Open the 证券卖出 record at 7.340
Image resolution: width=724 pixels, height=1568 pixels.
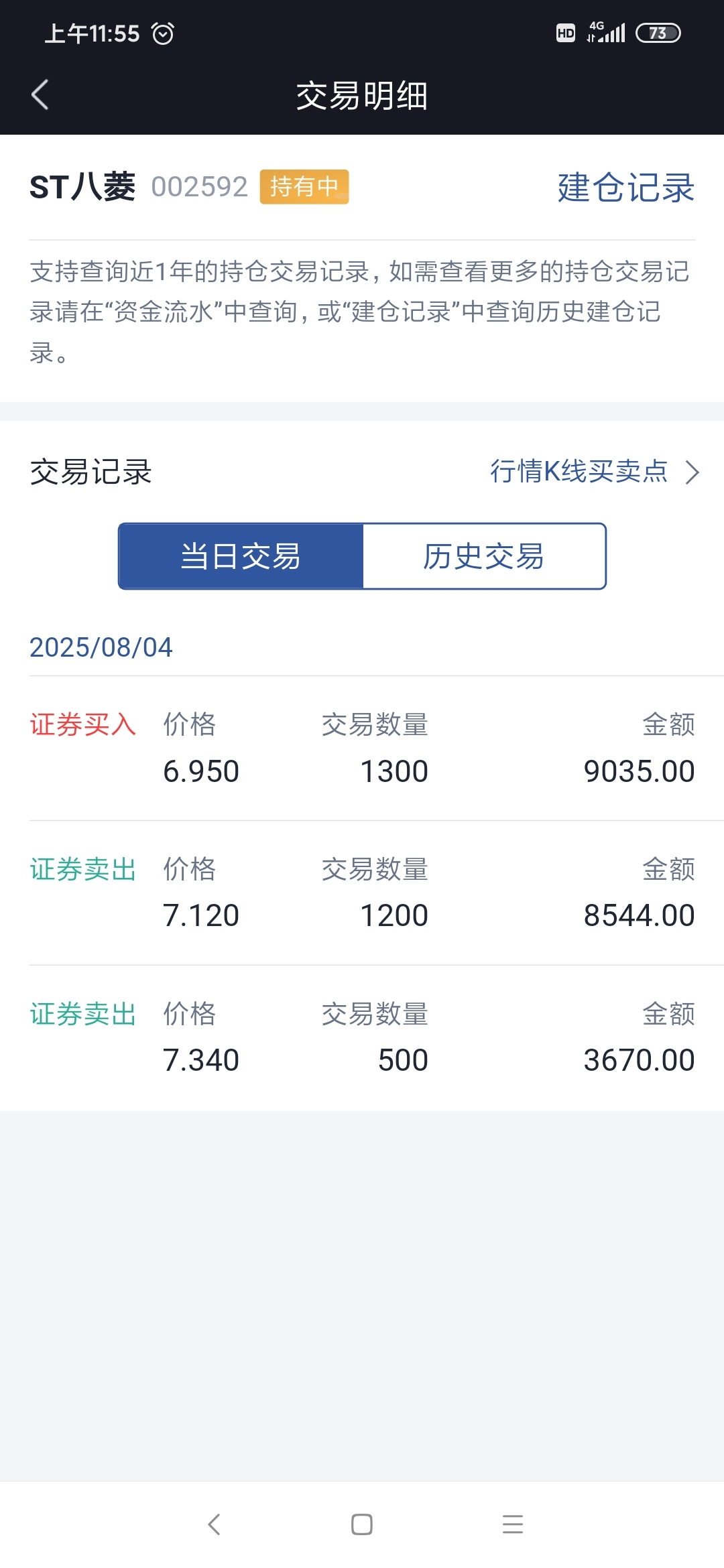pyautogui.click(x=362, y=1038)
